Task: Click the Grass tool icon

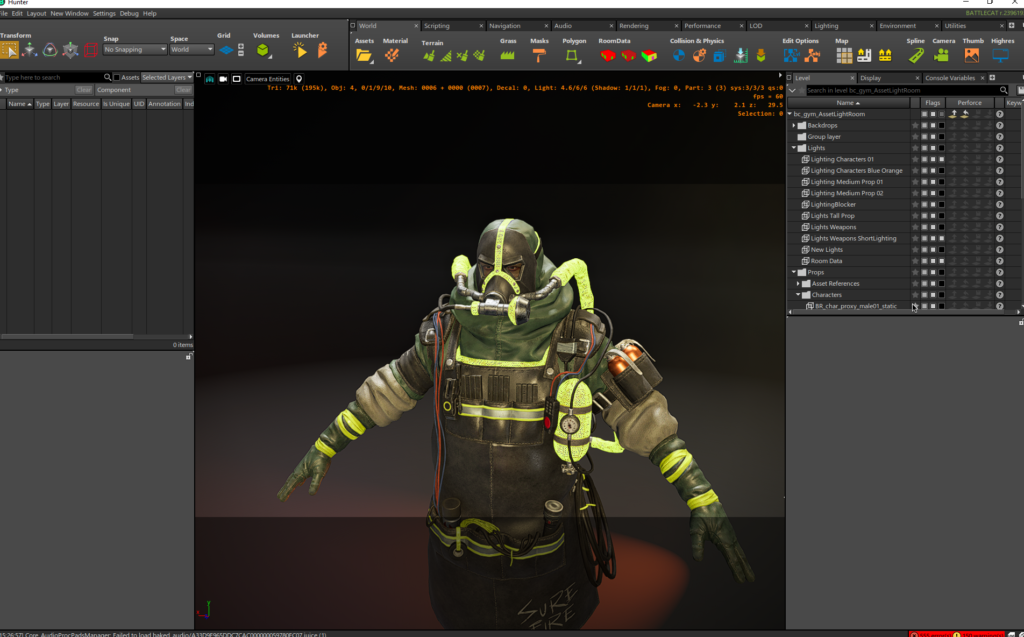Action: tap(508, 56)
